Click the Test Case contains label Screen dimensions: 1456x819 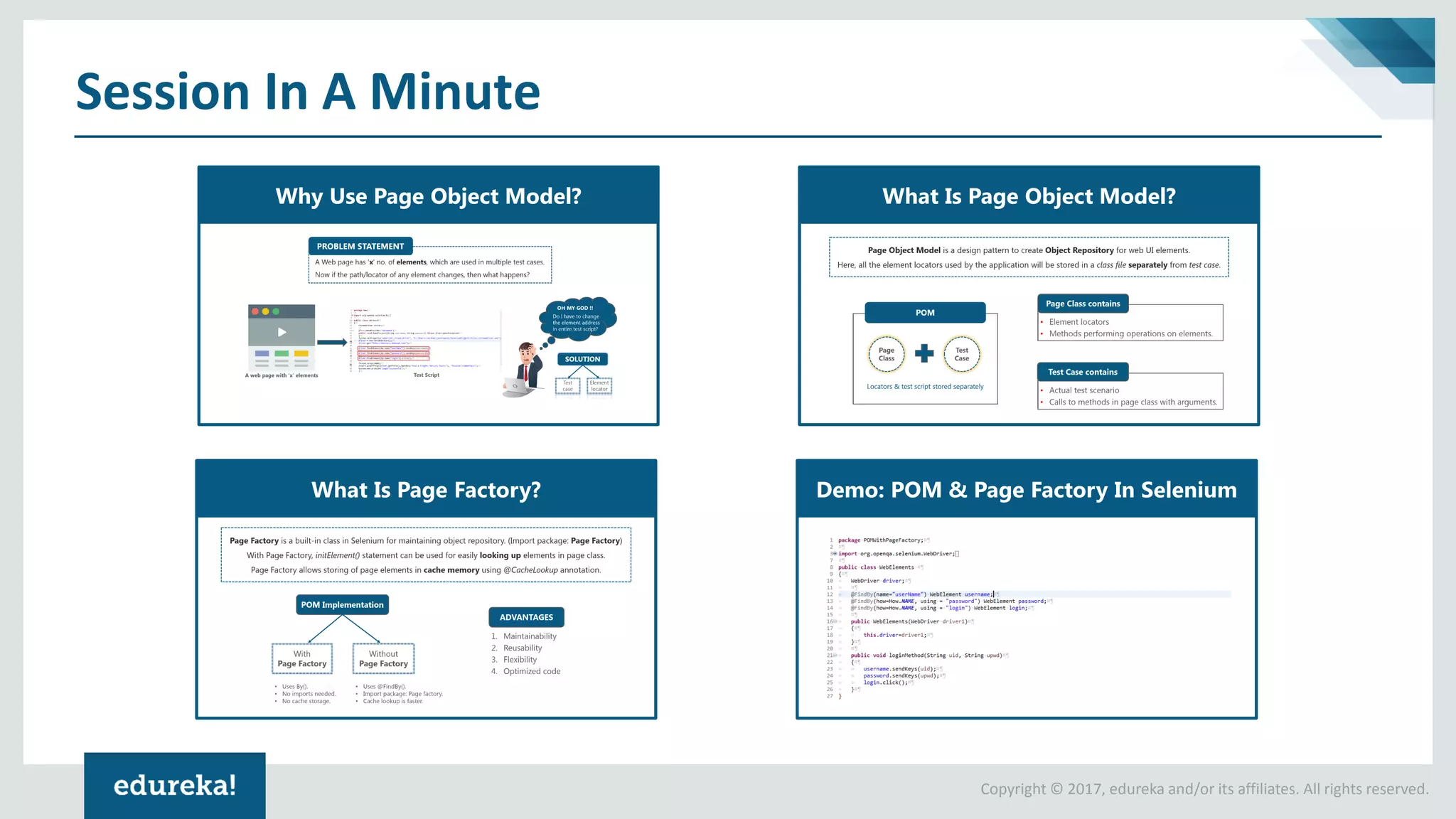(1082, 372)
